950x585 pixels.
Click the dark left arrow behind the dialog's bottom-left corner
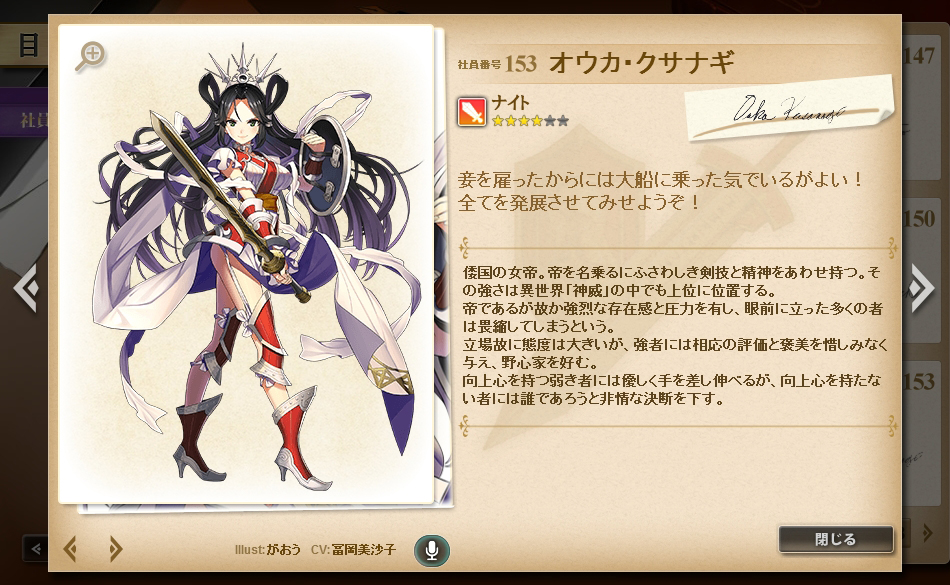point(35,549)
